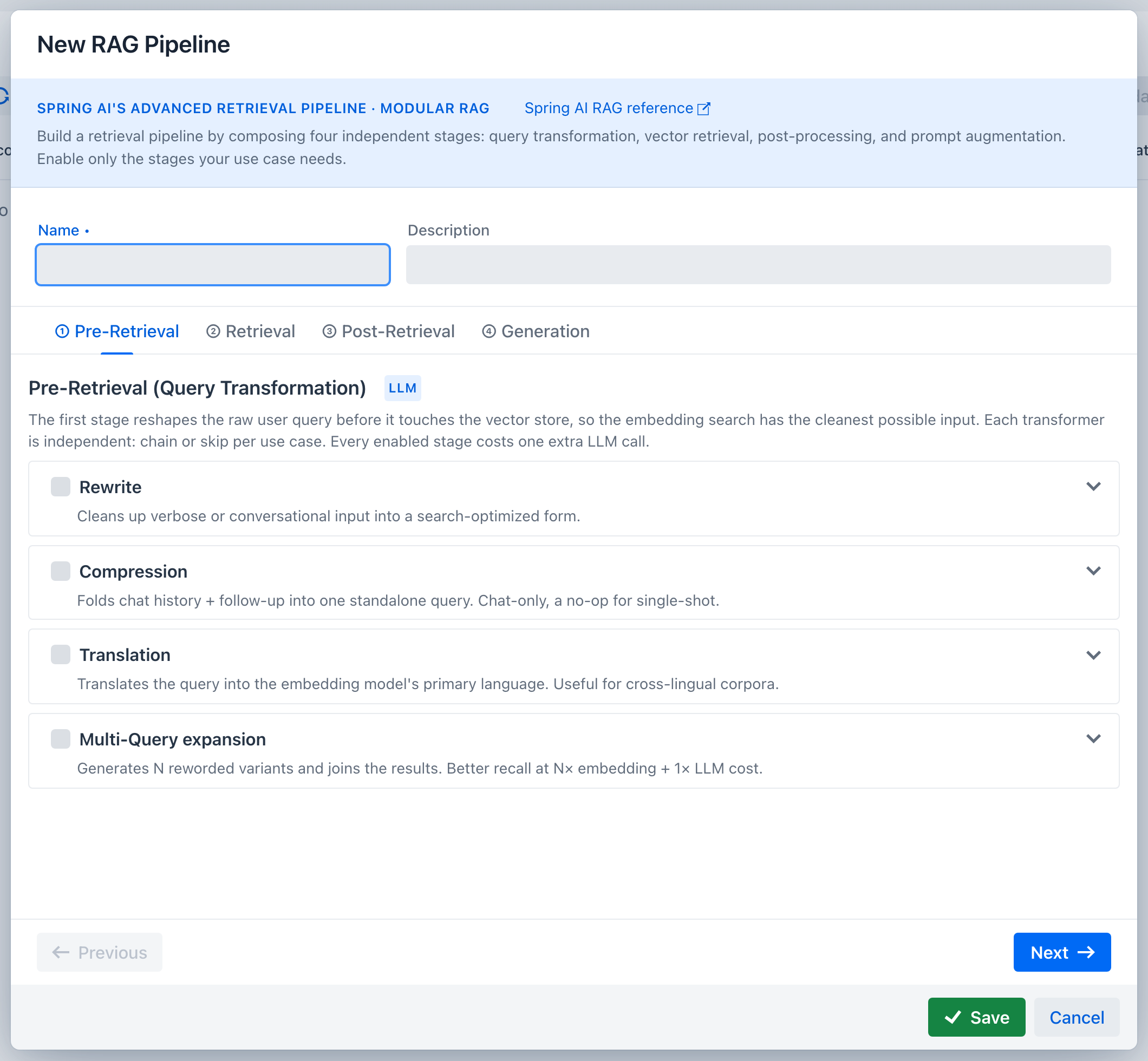Click the disabled Previous button
The height and width of the screenshot is (1061, 1148).
pyautogui.click(x=99, y=952)
